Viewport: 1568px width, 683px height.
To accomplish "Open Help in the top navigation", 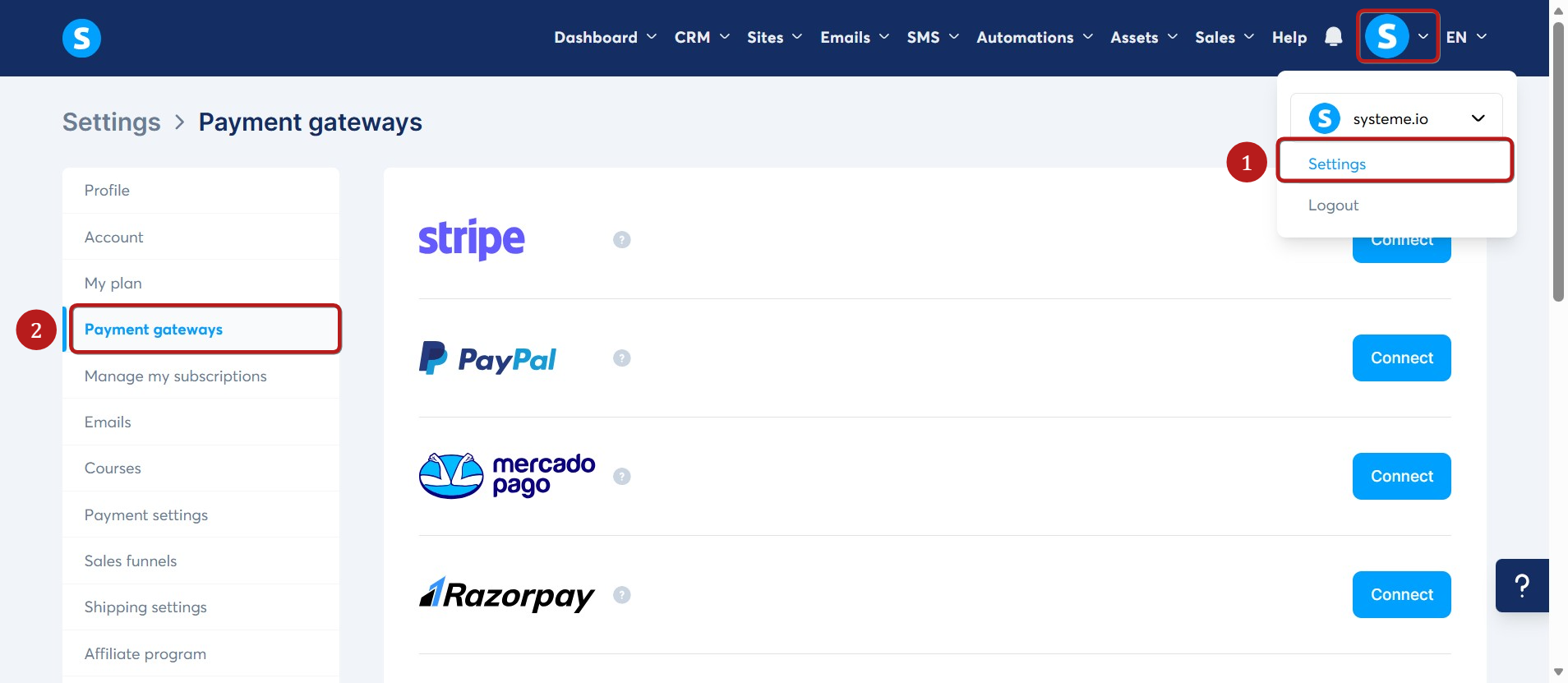I will point(1289,37).
